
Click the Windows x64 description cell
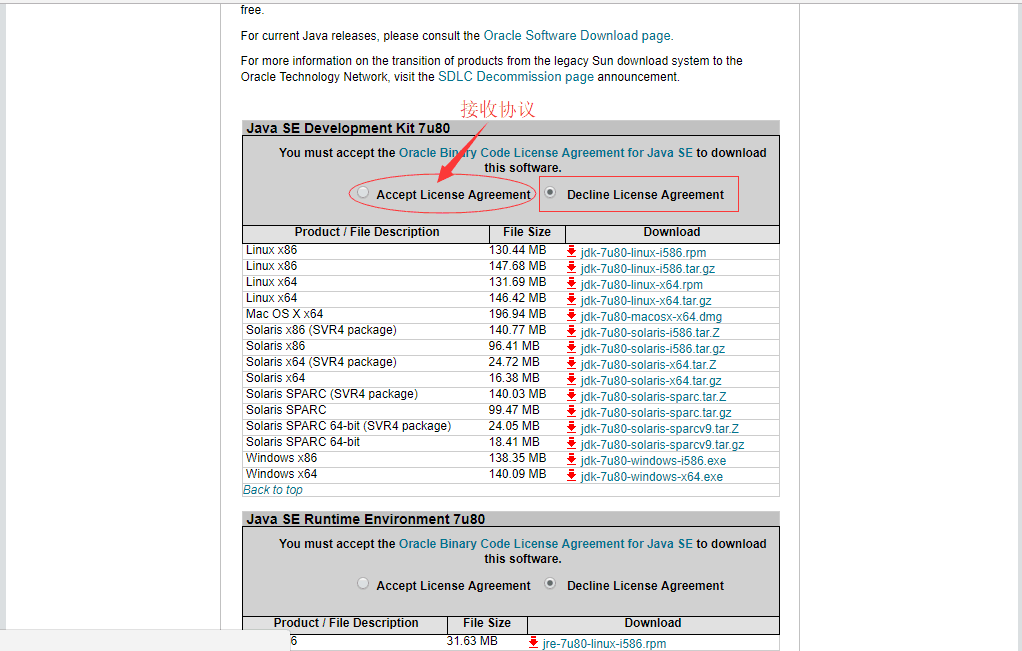point(282,474)
